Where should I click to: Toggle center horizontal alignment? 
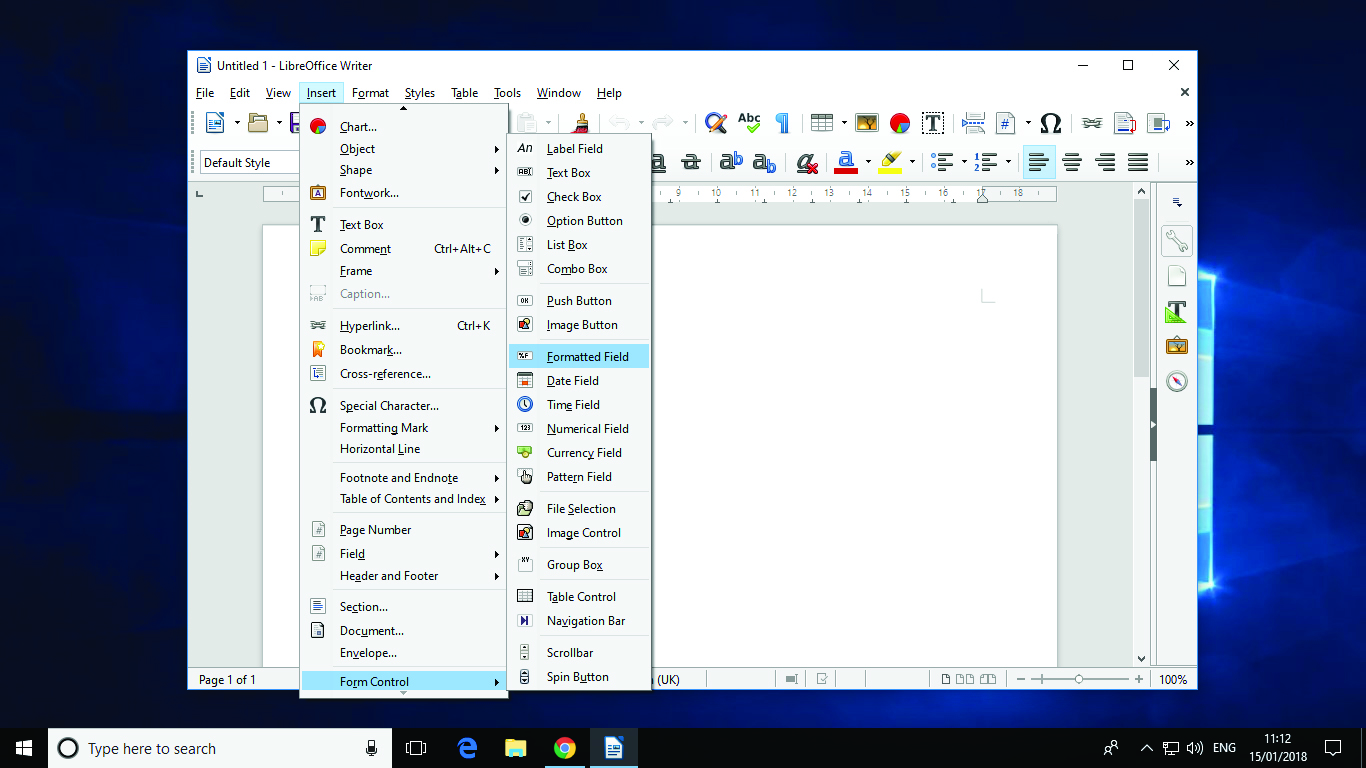tap(1072, 162)
